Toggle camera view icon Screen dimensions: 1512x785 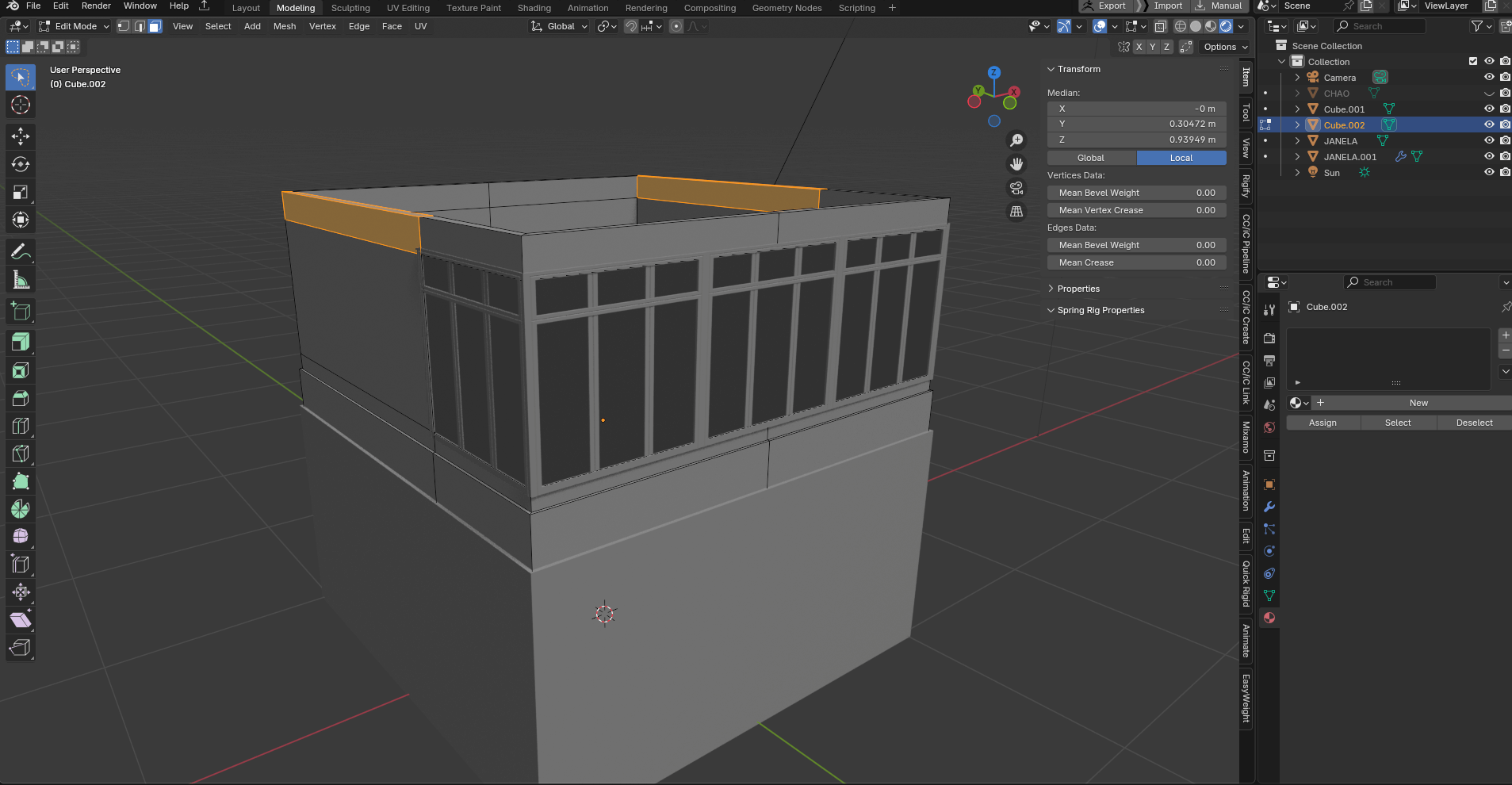(x=1016, y=188)
